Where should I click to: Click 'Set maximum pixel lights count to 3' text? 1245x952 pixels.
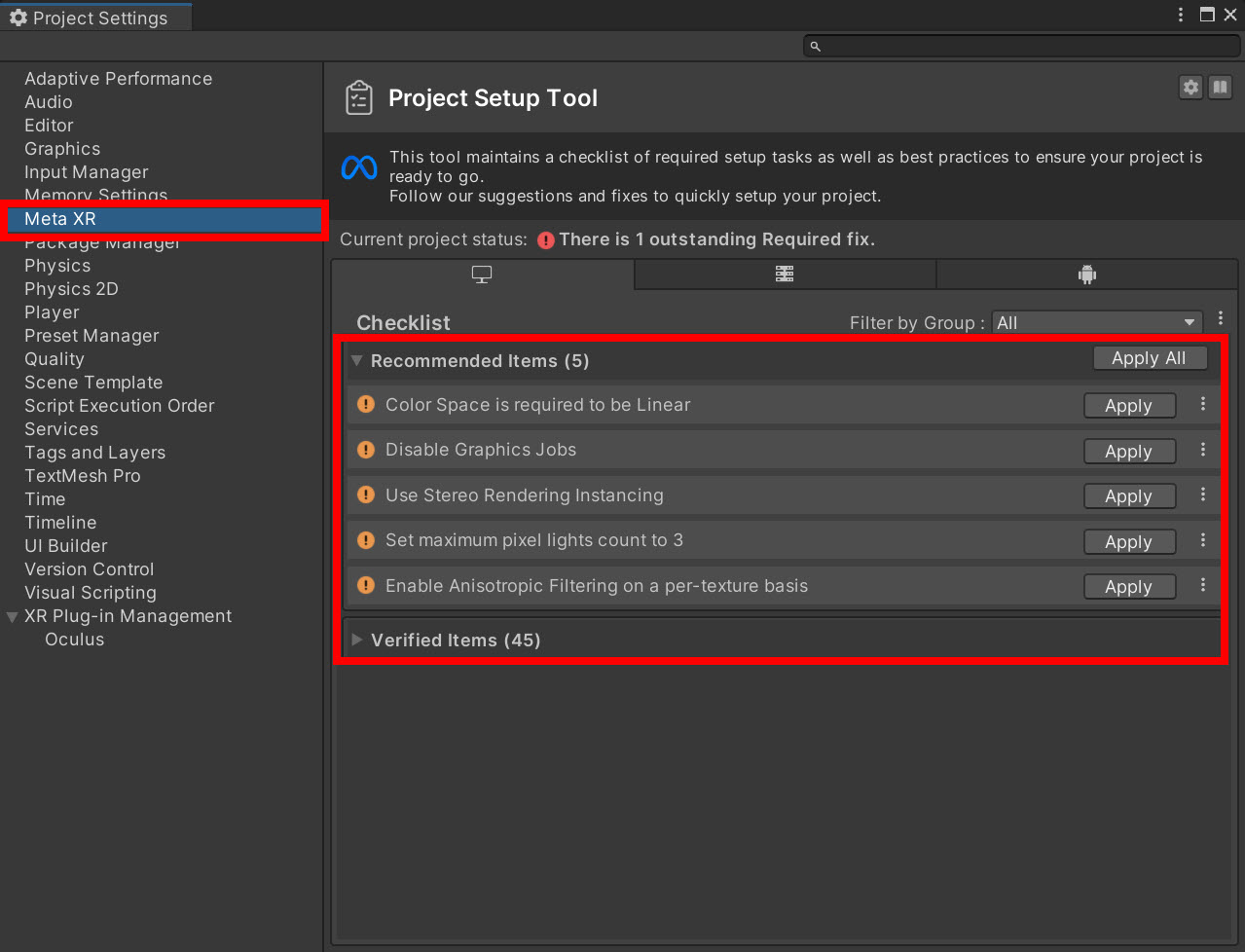point(534,540)
